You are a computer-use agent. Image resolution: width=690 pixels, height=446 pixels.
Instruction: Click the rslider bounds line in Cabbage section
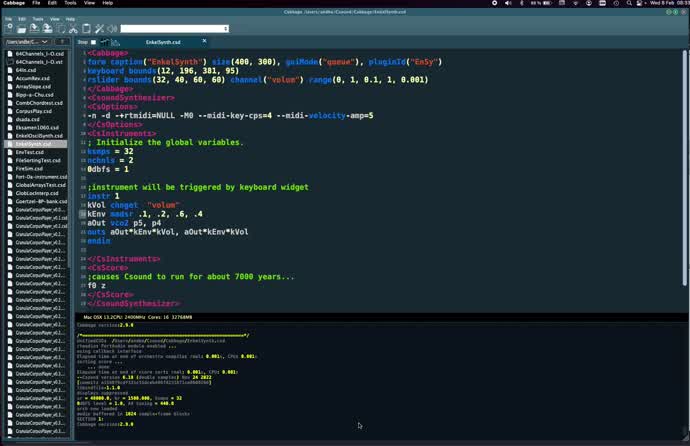tap(258, 80)
